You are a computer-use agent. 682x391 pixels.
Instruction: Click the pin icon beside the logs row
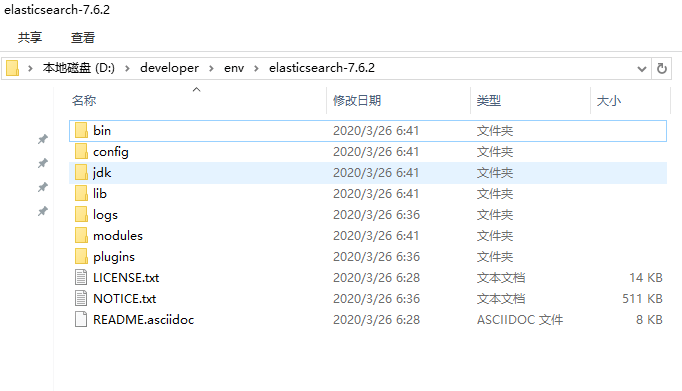click(x=43, y=211)
